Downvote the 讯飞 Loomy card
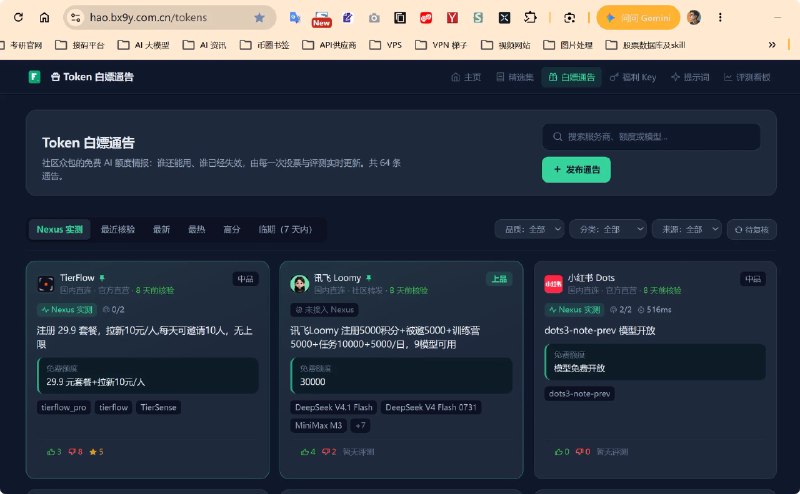 point(329,452)
